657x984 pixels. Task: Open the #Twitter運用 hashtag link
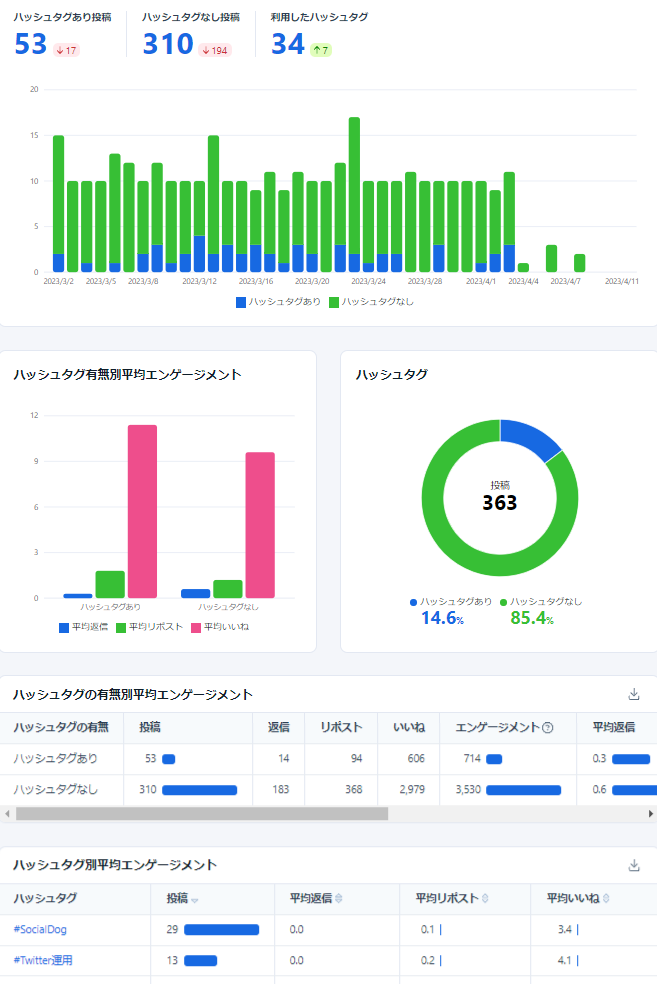pyautogui.click(x=43, y=961)
